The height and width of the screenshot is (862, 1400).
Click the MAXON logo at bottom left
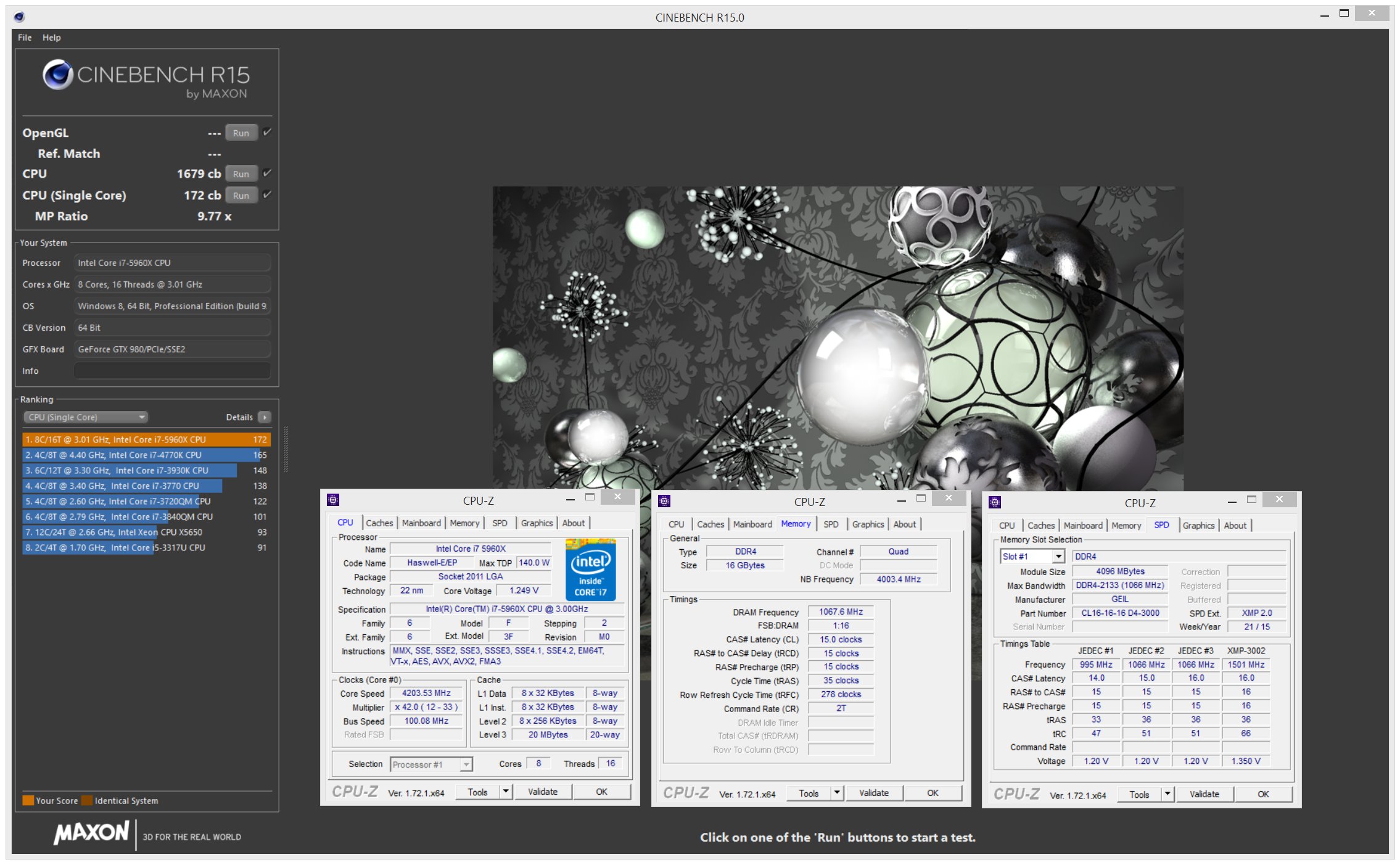coord(92,832)
